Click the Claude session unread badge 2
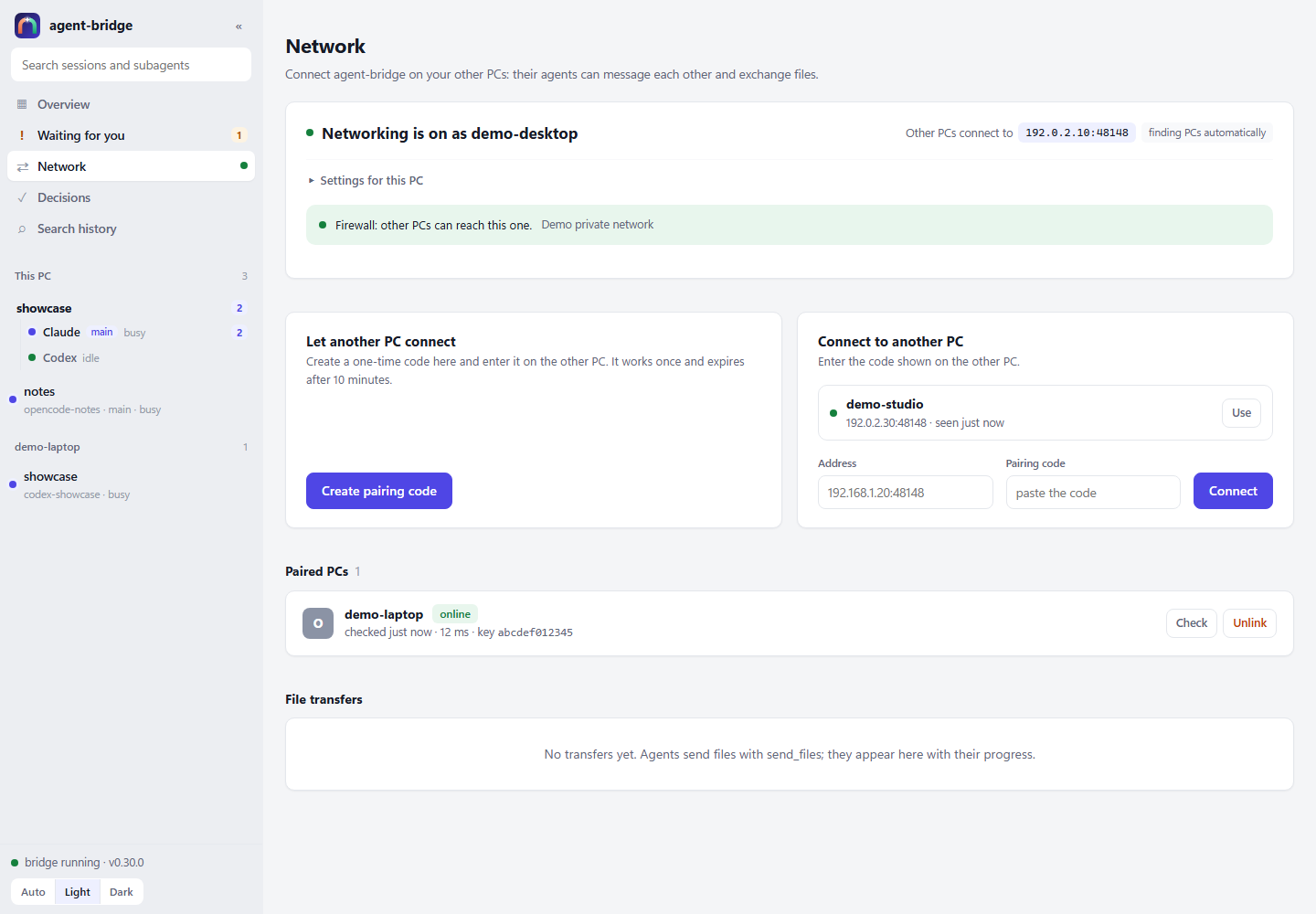The height and width of the screenshot is (914, 1316). pos(239,333)
